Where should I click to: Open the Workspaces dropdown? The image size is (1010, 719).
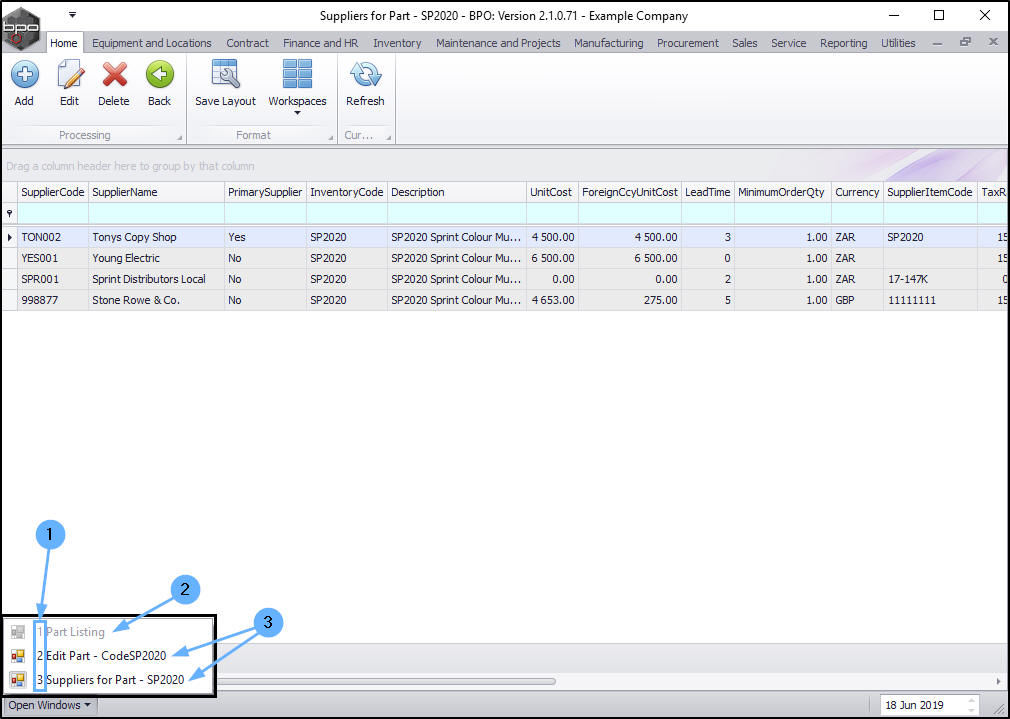(298, 87)
